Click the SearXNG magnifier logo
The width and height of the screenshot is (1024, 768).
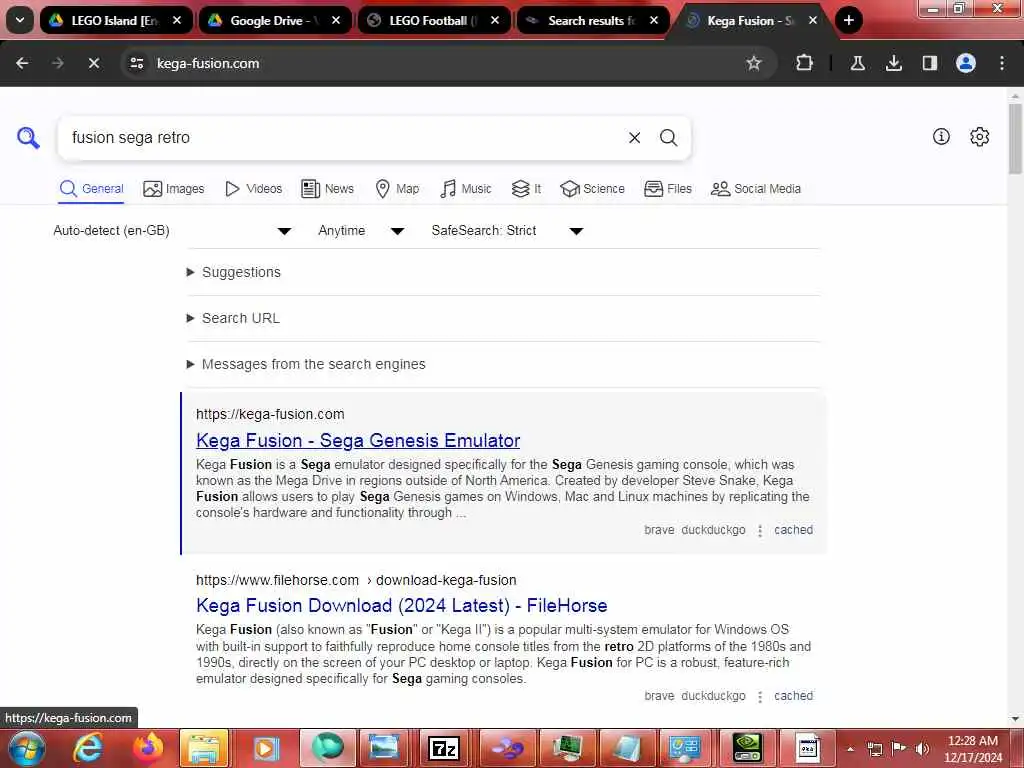[x=28, y=138]
